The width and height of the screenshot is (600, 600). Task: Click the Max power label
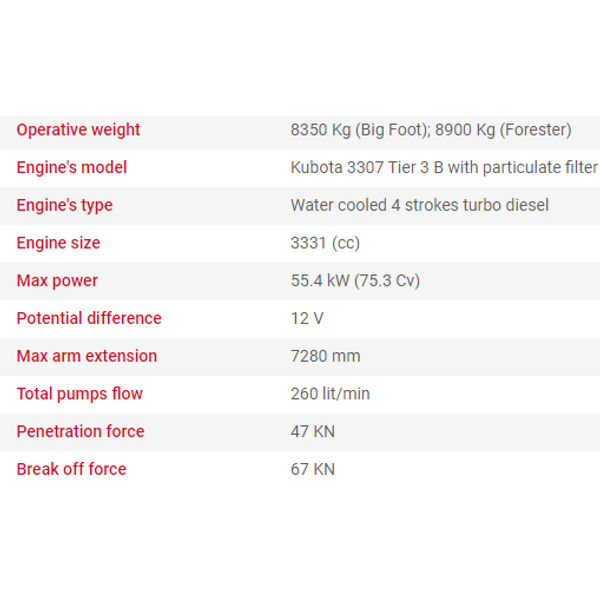pyautogui.click(x=57, y=281)
